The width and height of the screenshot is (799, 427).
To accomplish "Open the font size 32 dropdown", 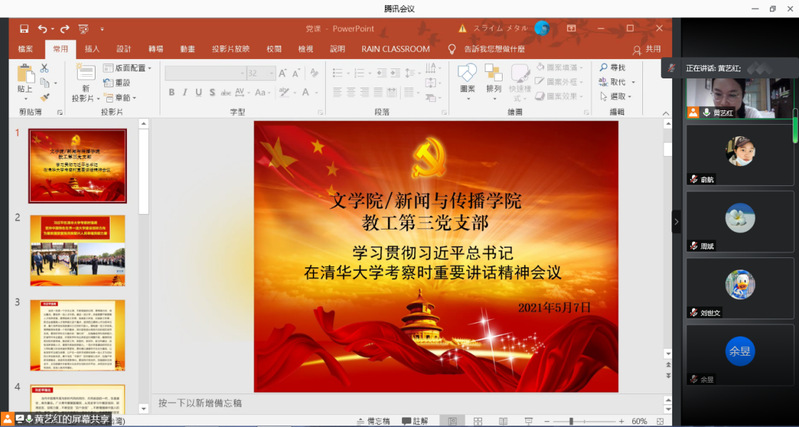I will click(272, 73).
